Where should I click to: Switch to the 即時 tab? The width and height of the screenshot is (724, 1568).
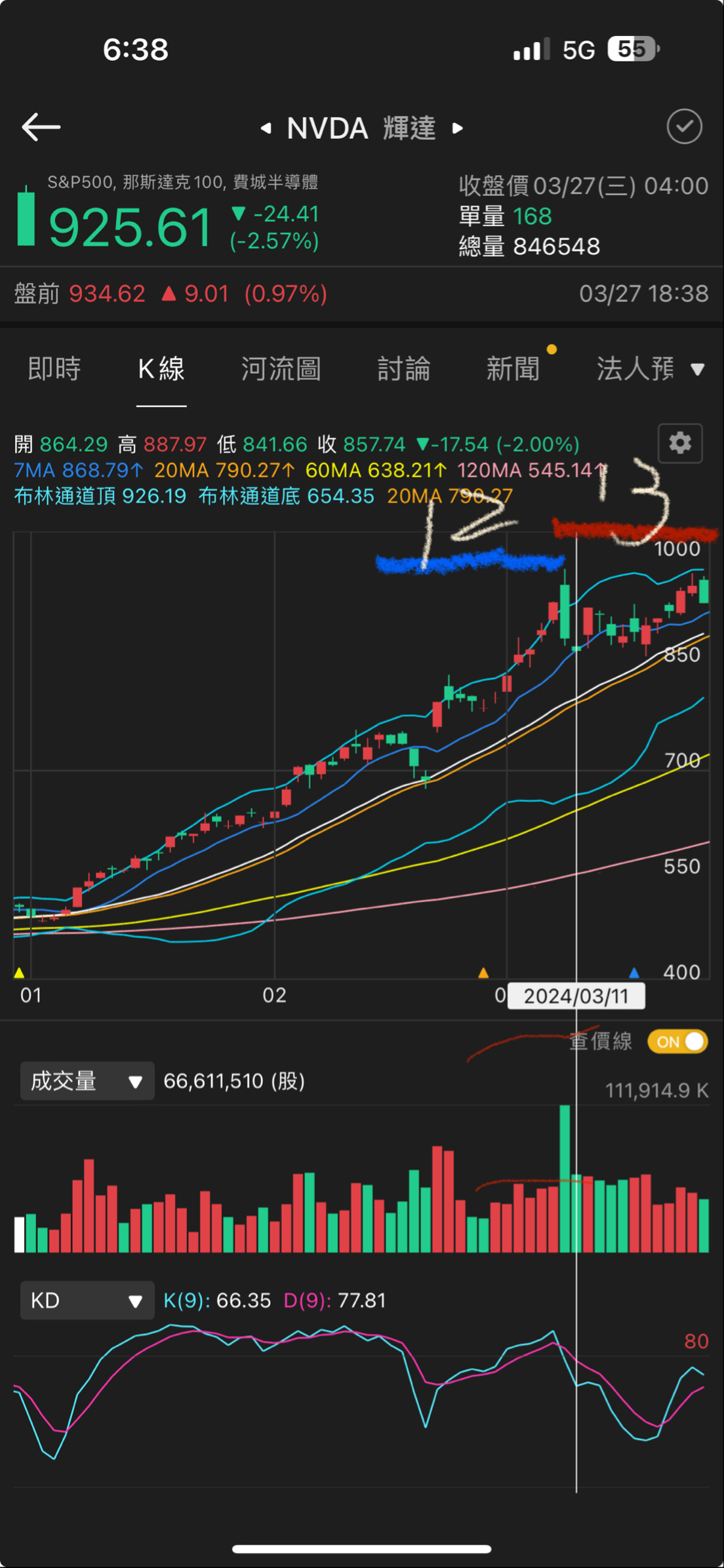[54, 369]
